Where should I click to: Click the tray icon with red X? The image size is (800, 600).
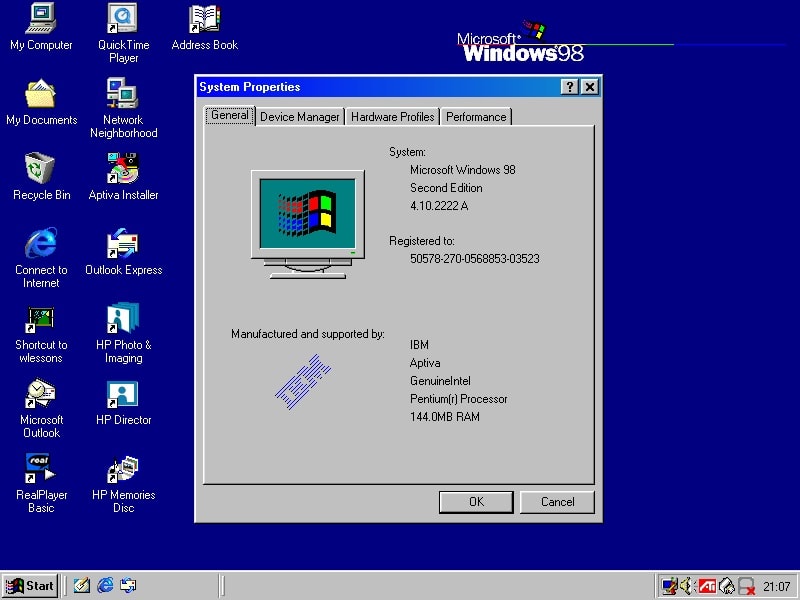[746, 586]
